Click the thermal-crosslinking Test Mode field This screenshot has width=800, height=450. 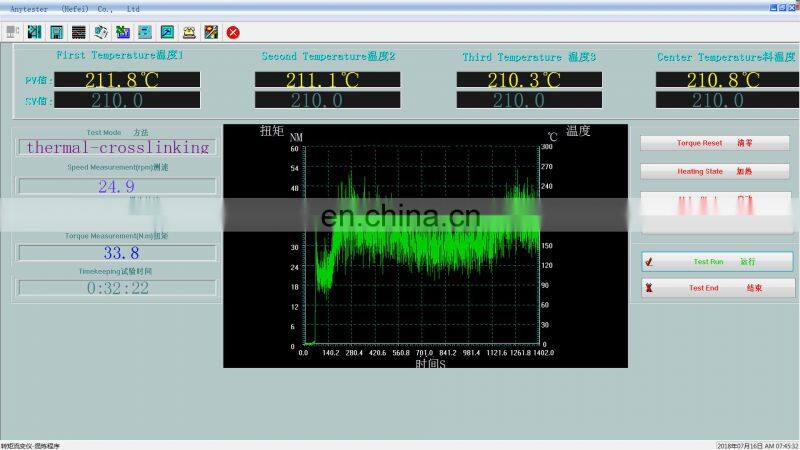click(x=117, y=147)
